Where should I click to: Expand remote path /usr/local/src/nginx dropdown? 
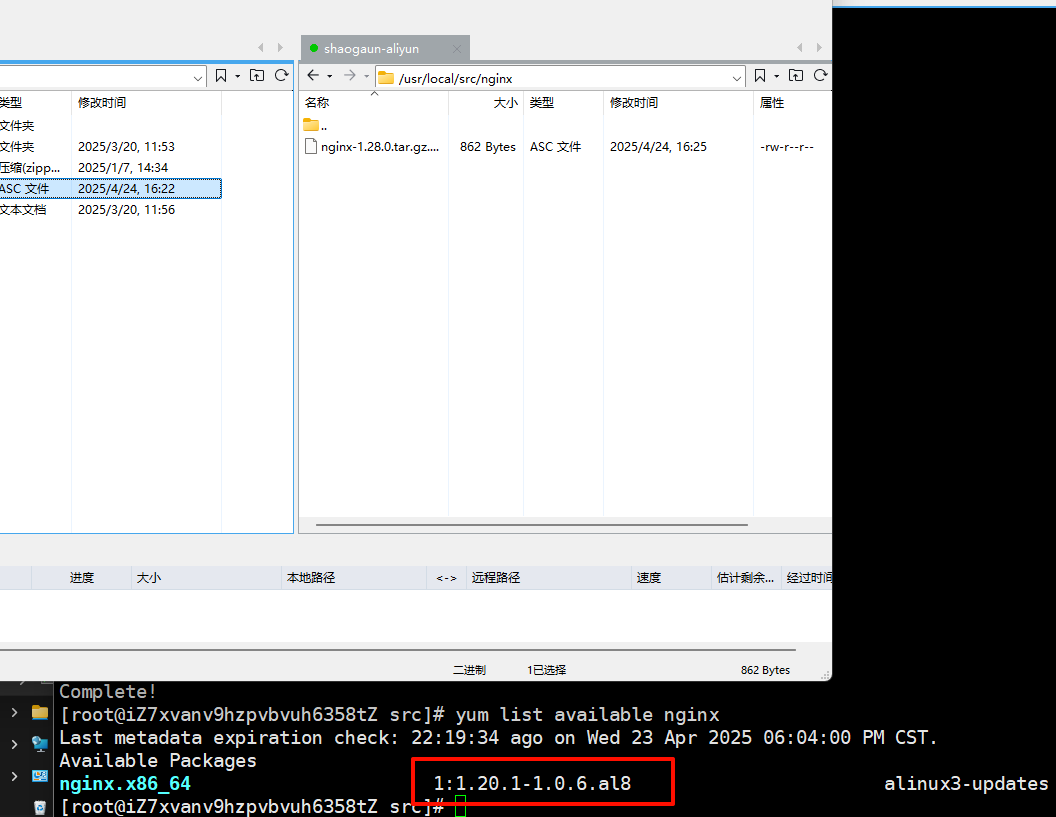click(737, 79)
